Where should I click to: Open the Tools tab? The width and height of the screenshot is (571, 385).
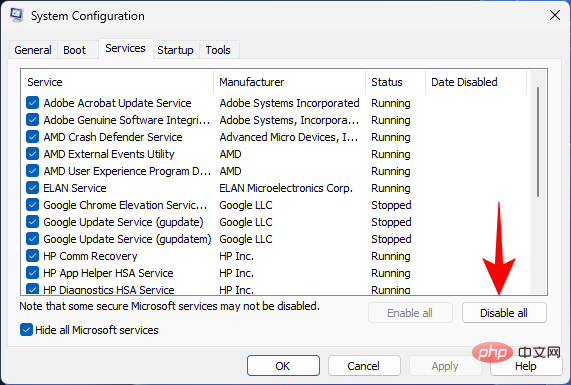[x=218, y=50]
